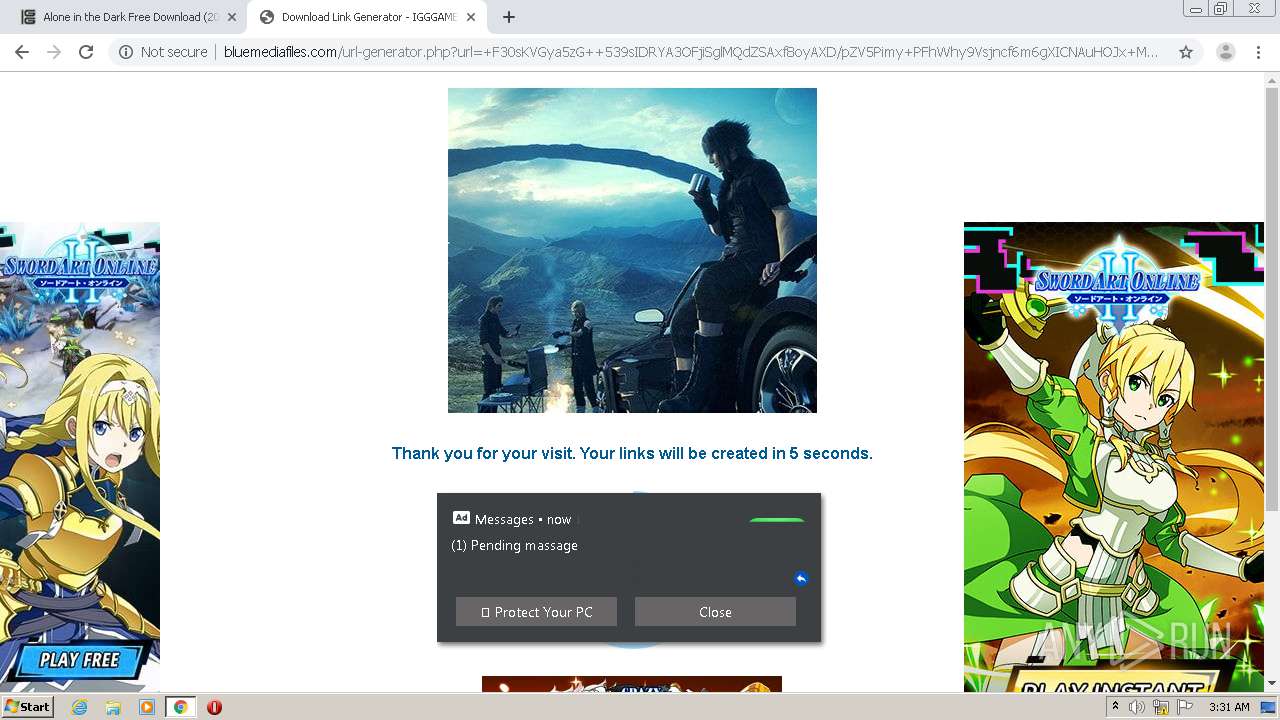Show hidden system tray icons

[1115, 707]
